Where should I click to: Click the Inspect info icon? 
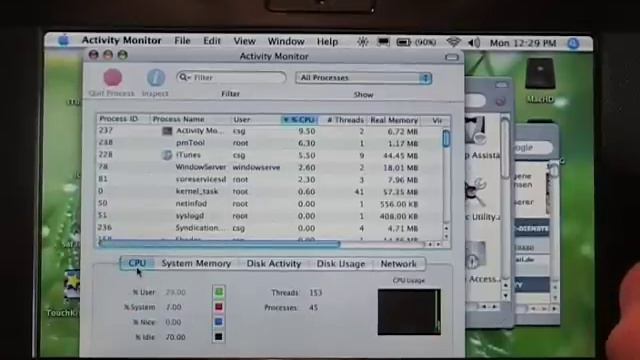156,78
